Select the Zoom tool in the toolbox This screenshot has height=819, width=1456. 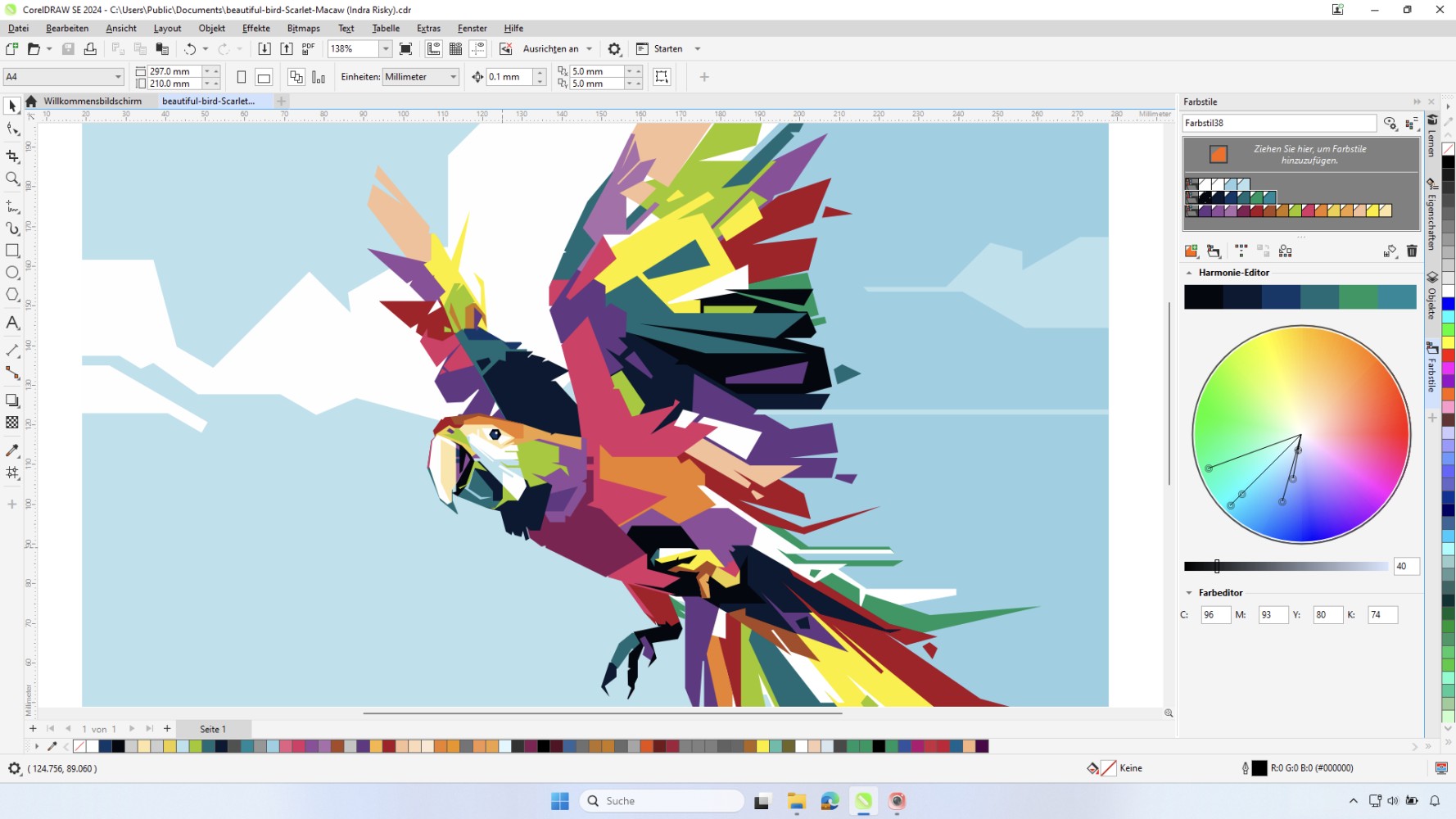(x=12, y=179)
